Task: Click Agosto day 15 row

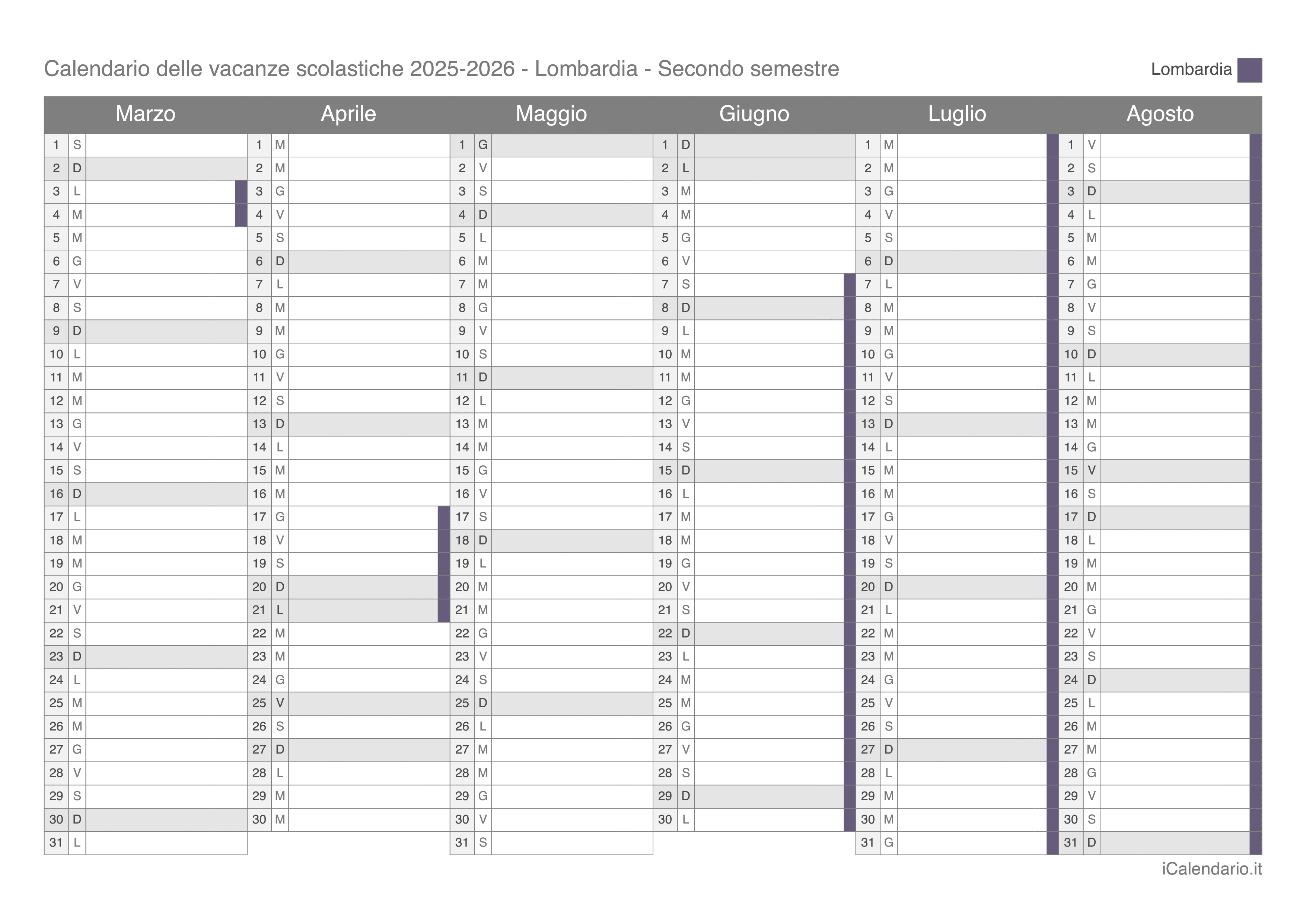Action: click(x=1160, y=471)
